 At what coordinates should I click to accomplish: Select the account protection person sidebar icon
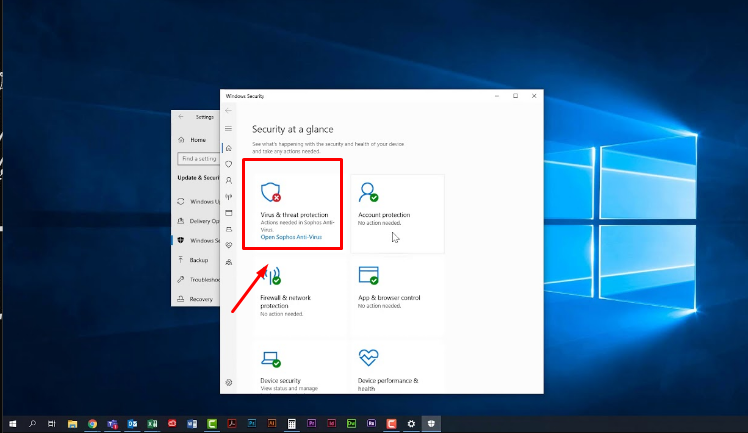point(229,180)
